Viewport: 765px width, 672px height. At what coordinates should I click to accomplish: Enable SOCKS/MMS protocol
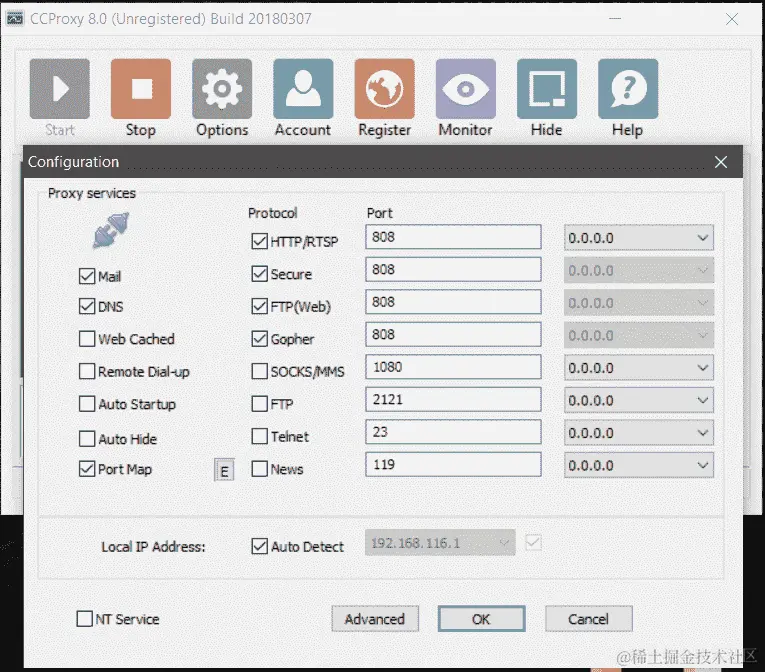(260, 371)
